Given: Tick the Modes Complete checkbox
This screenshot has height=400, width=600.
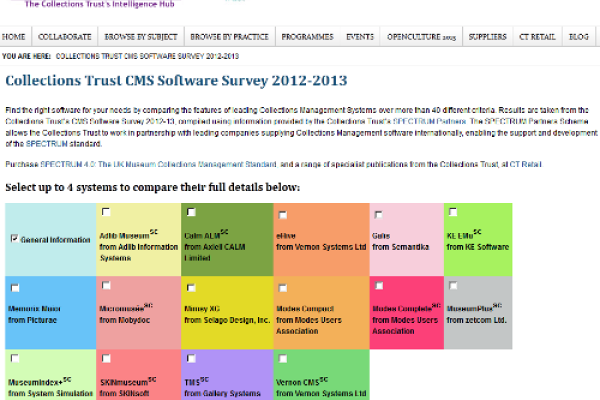Looking at the screenshot, I should (x=379, y=285).
